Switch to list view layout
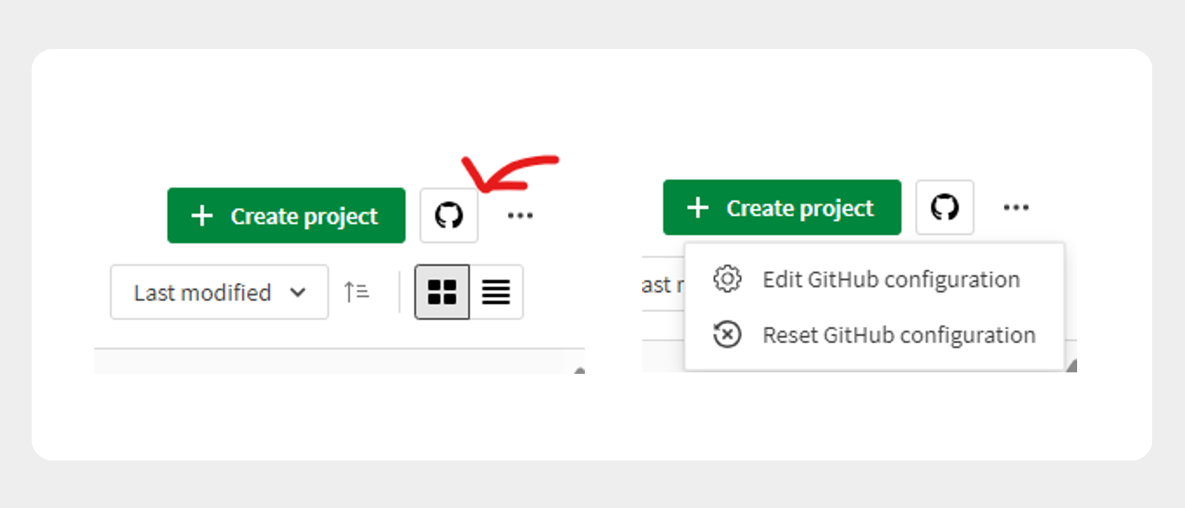Screen dimensions: 1185x508 496,292
